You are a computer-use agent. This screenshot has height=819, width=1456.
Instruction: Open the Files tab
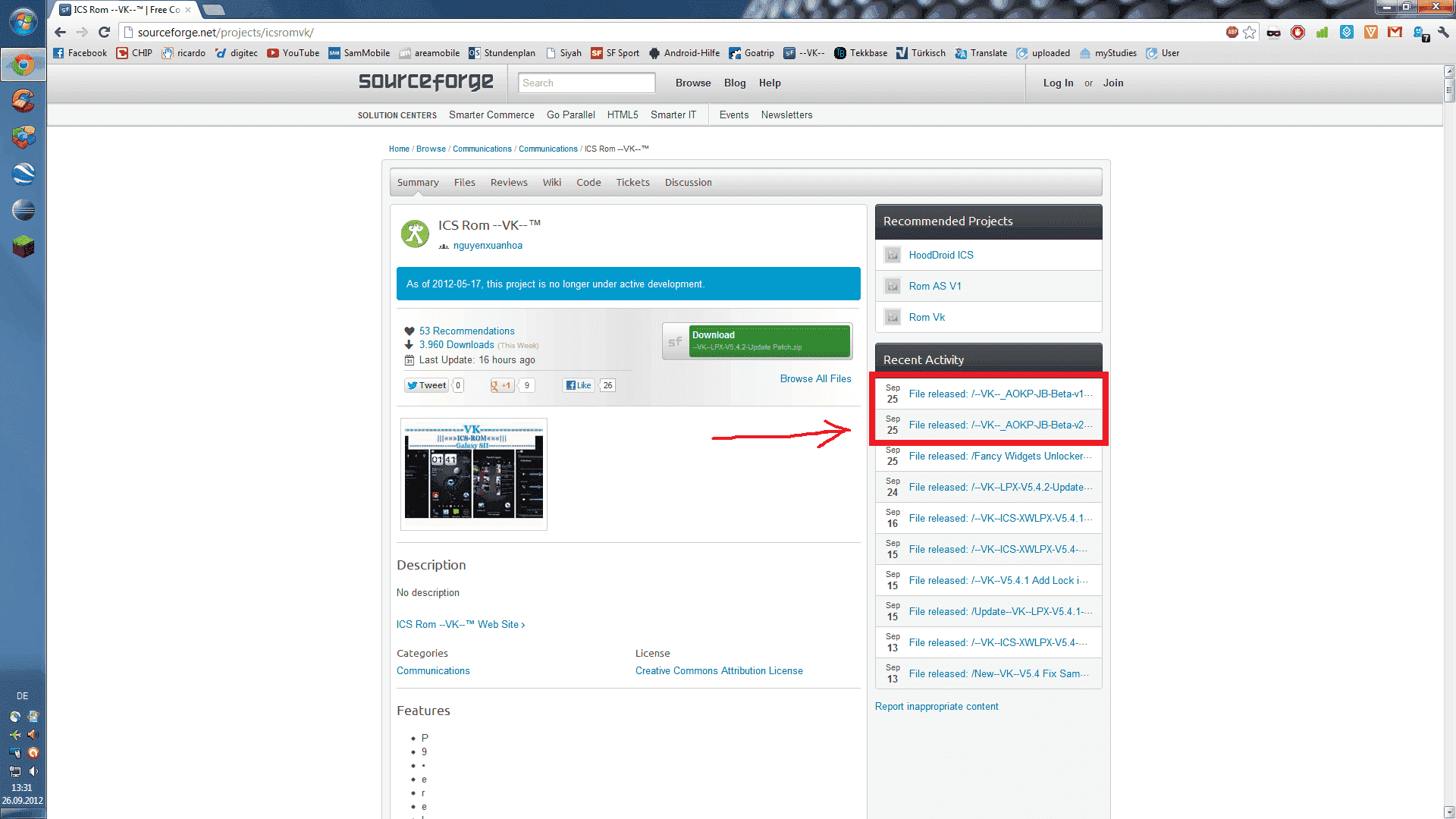[464, 182]
